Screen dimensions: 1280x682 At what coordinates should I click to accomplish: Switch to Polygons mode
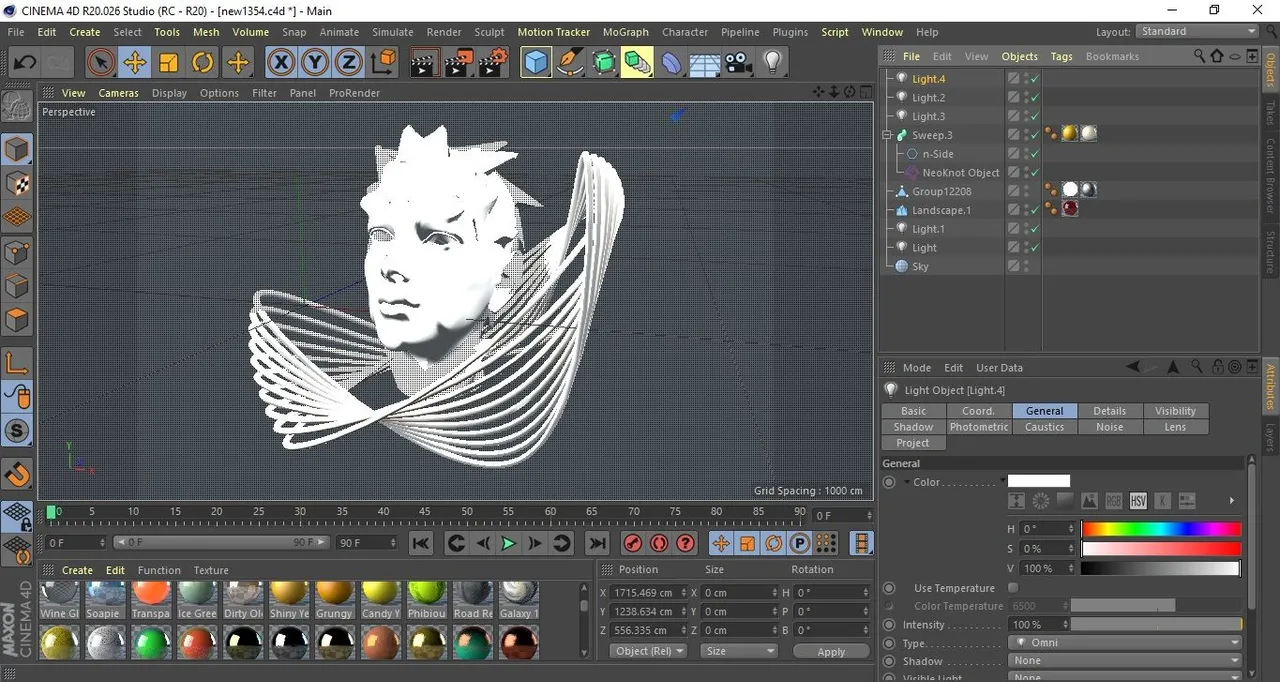click(17, 320)
